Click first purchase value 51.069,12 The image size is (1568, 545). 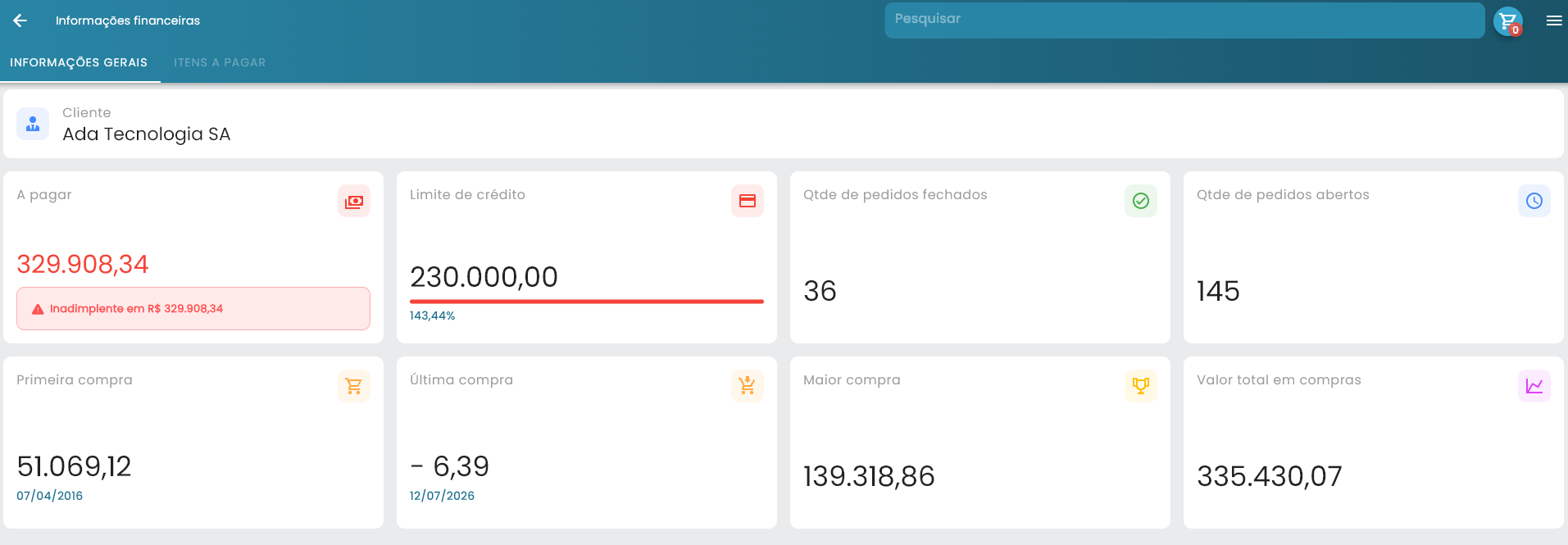point(74,466)
